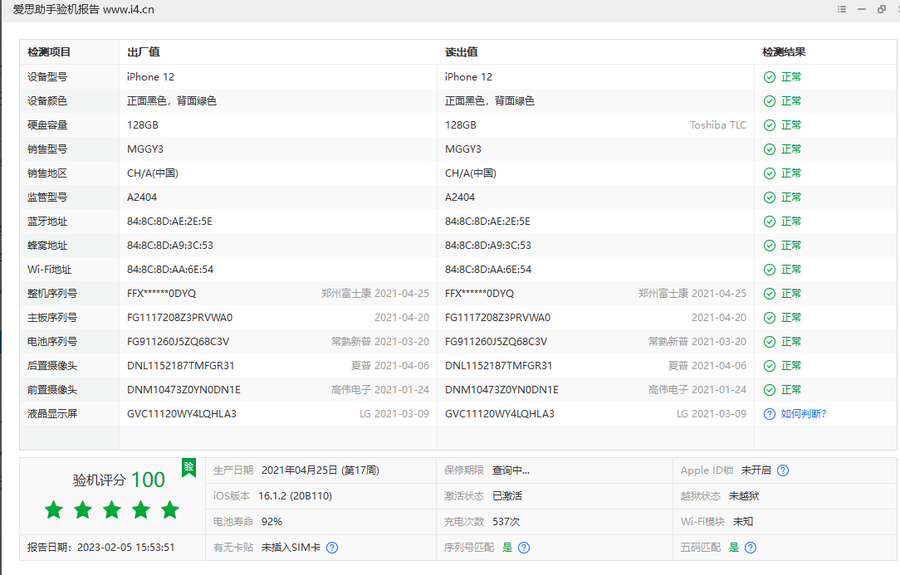Click the green check icon for 整机序列号

click(x=769, y=294)
